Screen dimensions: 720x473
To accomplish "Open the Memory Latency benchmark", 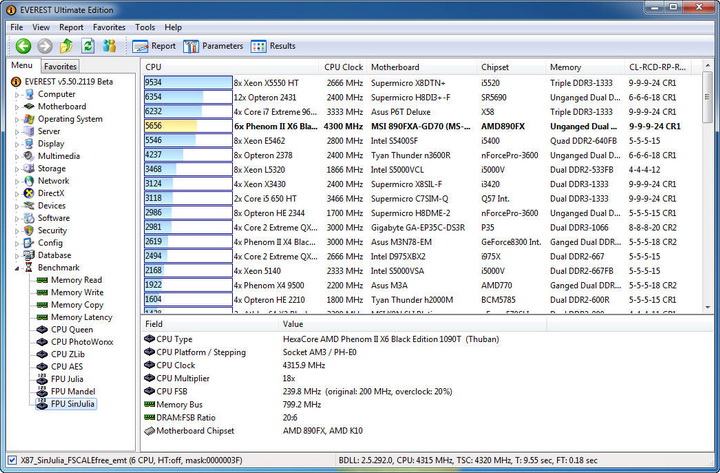I will [74, 317].
